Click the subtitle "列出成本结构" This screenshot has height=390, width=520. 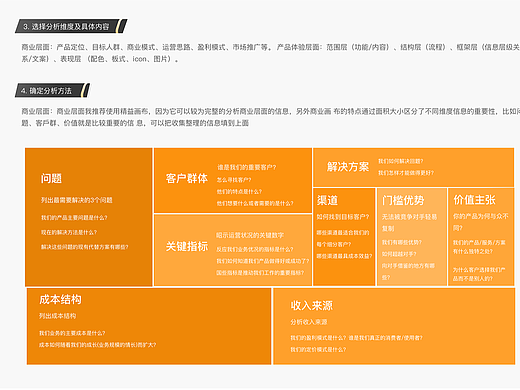pos(57,316)
